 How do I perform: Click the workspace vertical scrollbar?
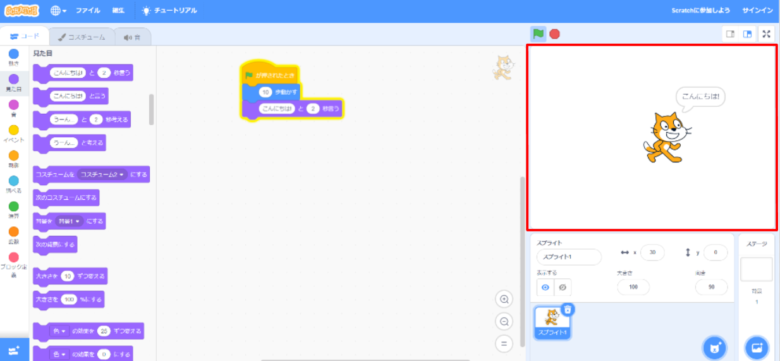click(522, 261)
